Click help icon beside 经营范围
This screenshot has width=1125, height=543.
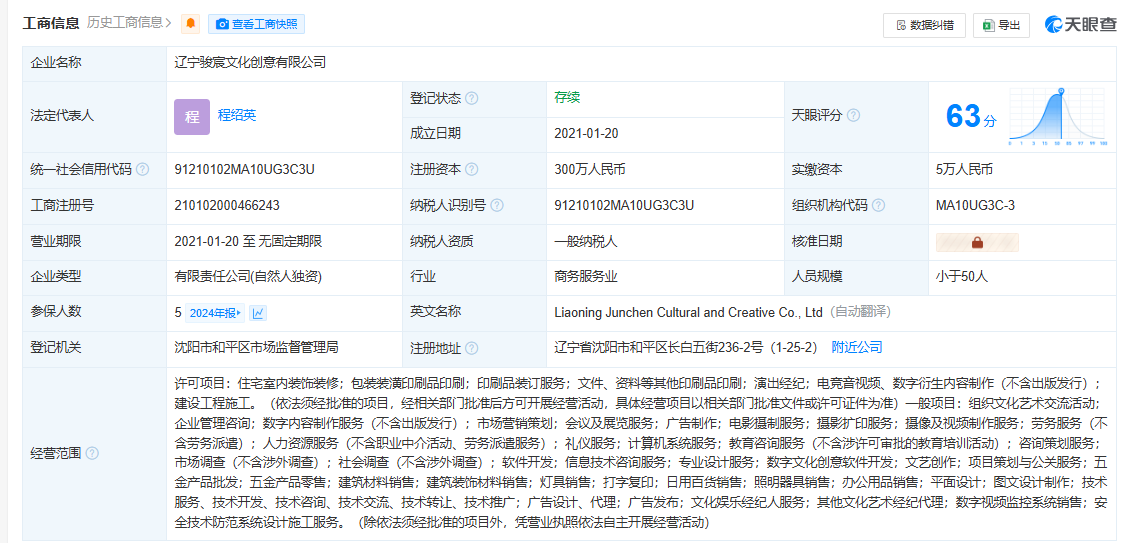(x=93, y=453)
